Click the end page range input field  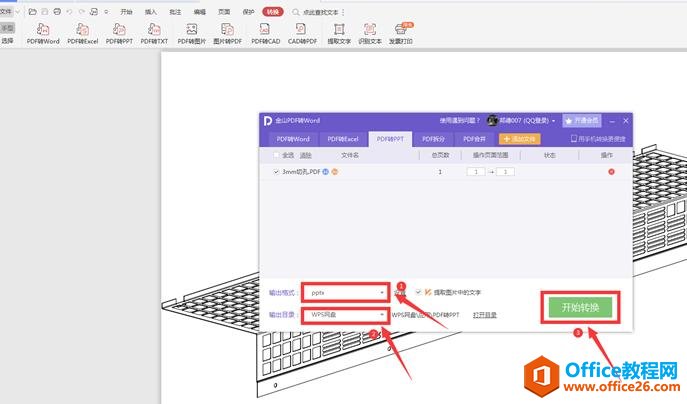[505, 172]
